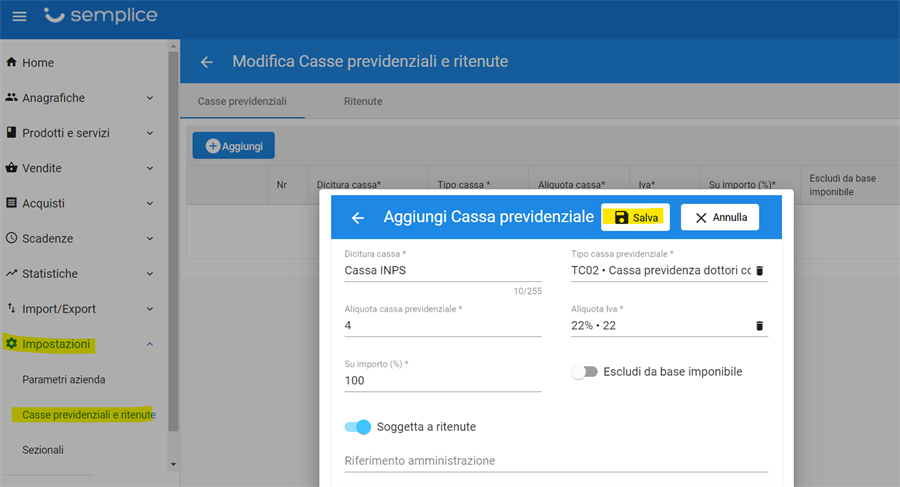Switch to the Ritenute tab

pyautogui.click(x=363, y=101)
